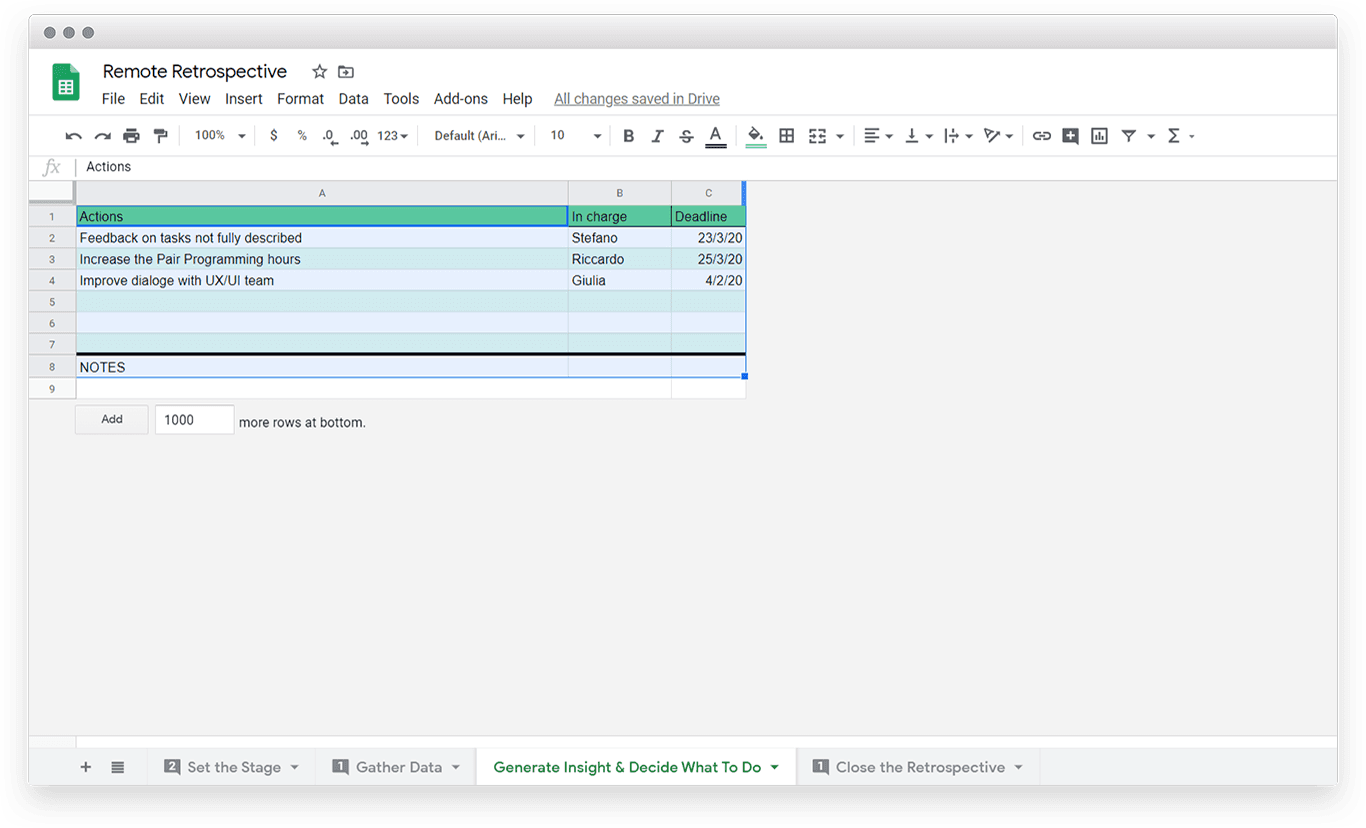The height and width of the screenshot is (828, 1366).
Task: Toggle italic formatting
Action: point(657,136)
